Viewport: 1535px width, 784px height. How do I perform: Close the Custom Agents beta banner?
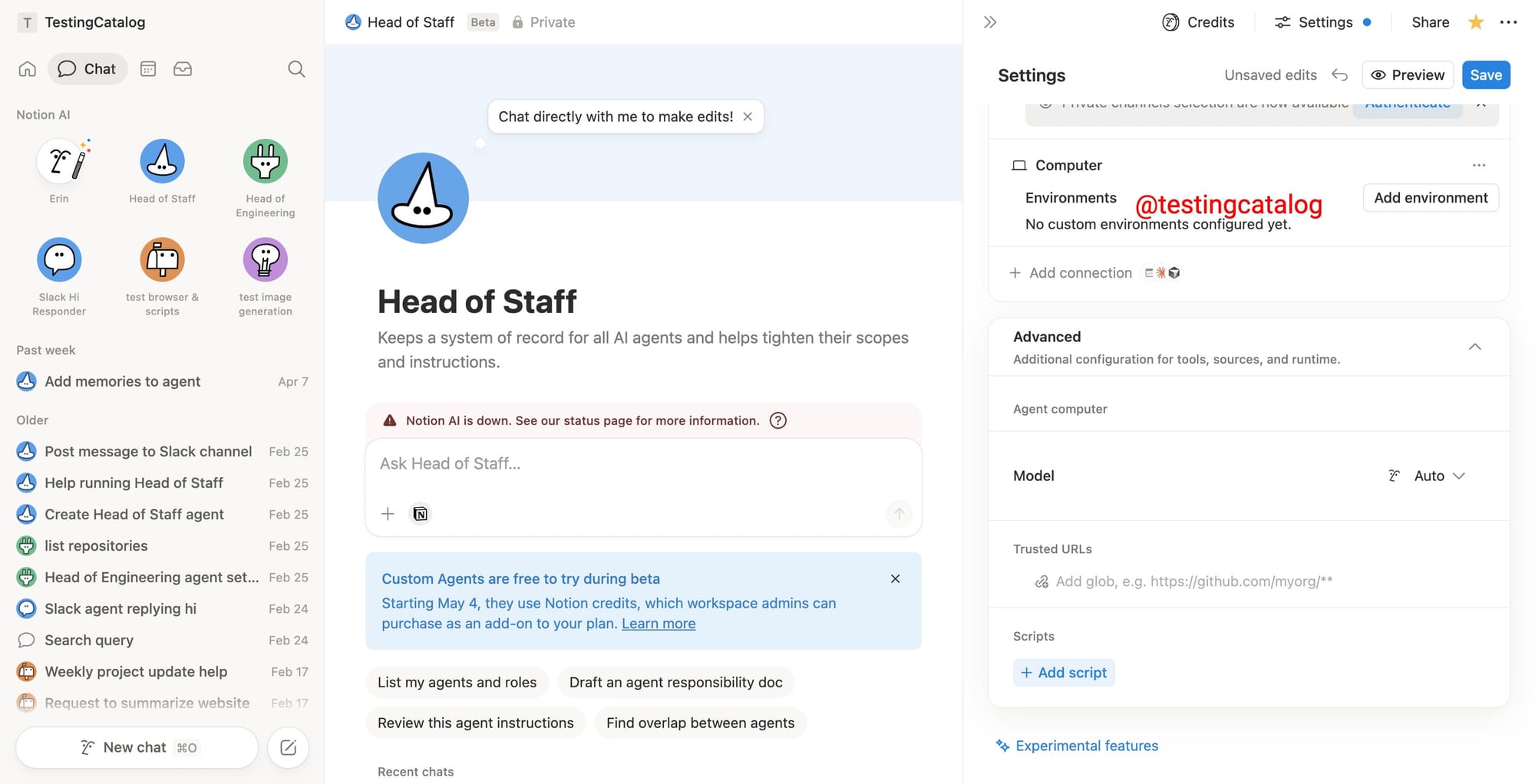tap(895, 578)
